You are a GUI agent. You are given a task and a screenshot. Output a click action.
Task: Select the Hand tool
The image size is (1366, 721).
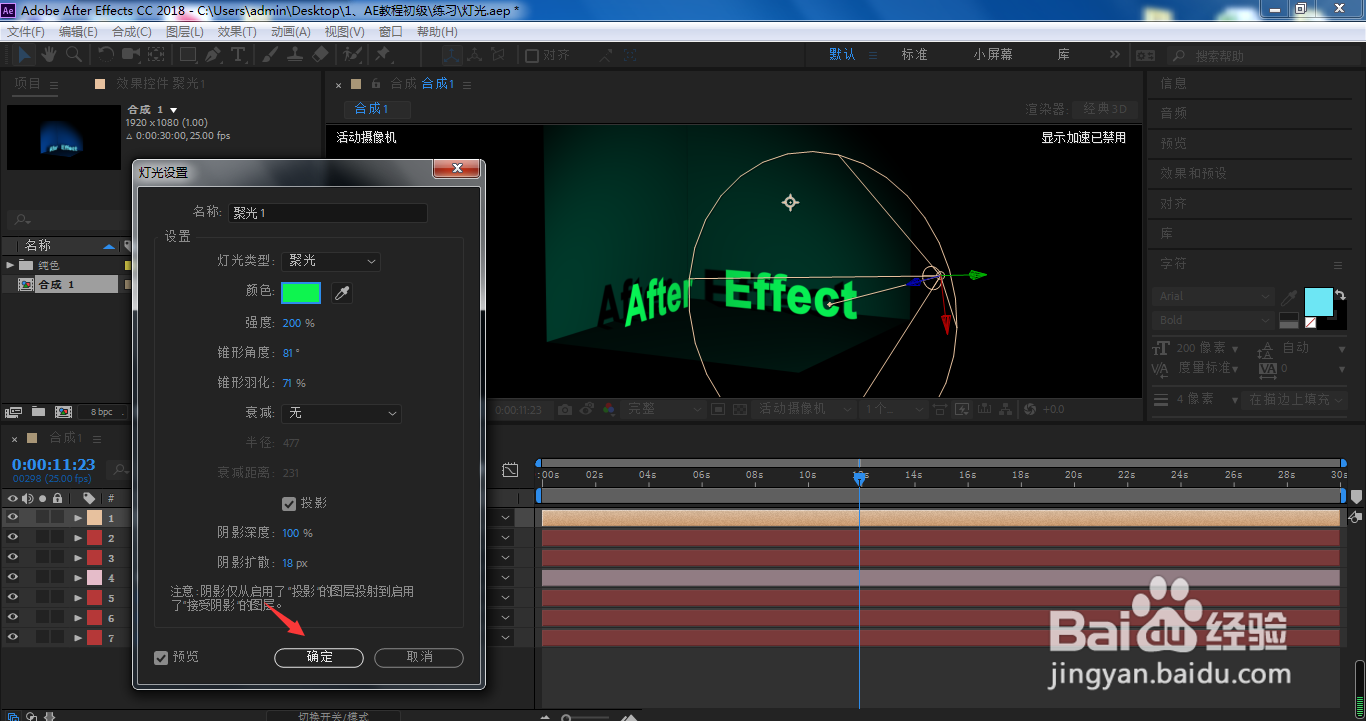click(49, 54)
